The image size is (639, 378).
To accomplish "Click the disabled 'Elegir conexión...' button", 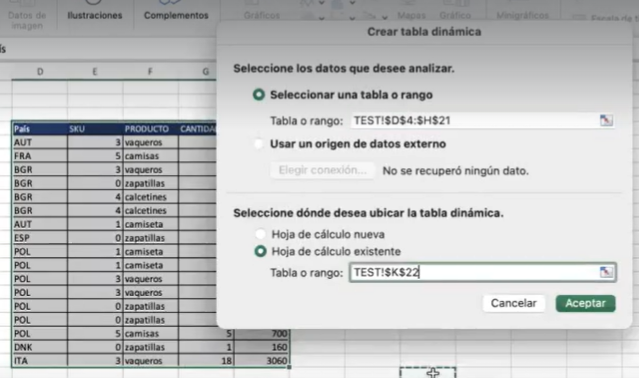I will [322, 170].
